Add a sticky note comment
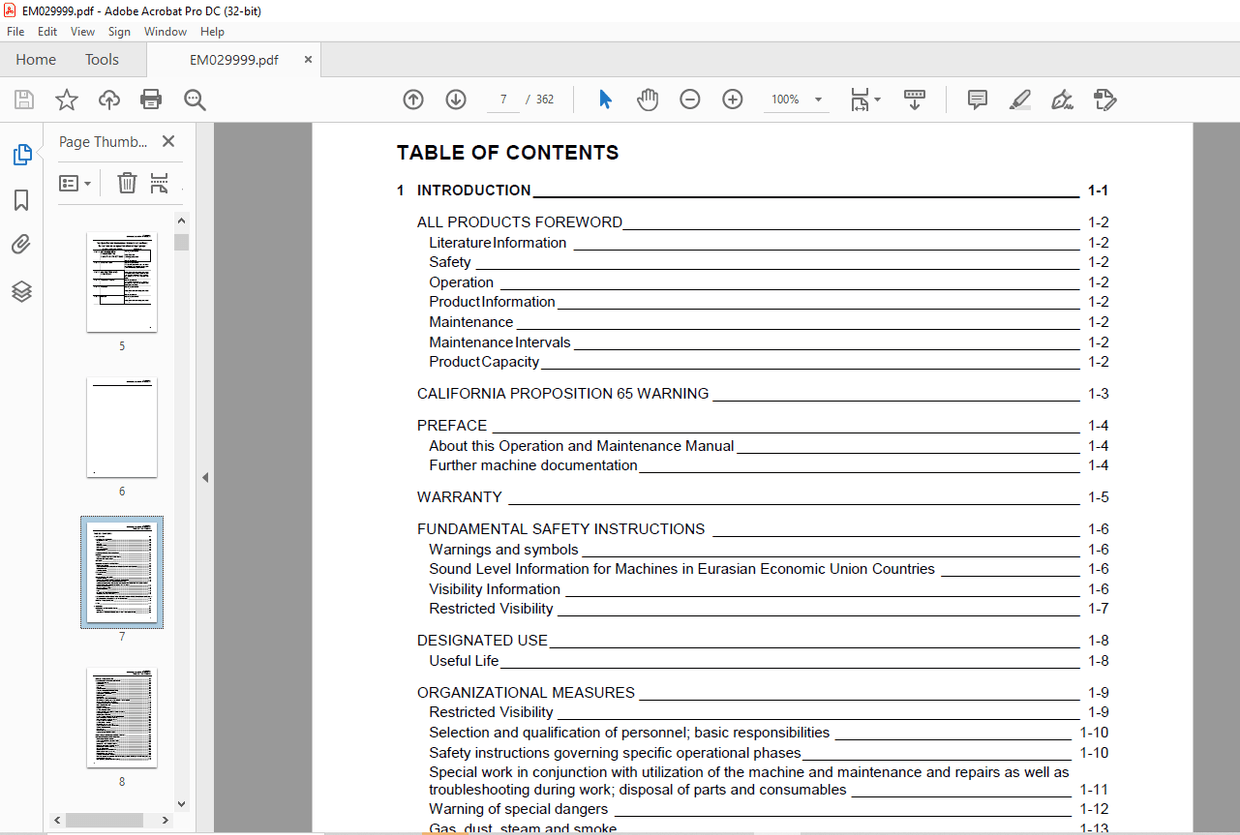The height and width of the screenshot is (835, 1240). coord(977,99)
